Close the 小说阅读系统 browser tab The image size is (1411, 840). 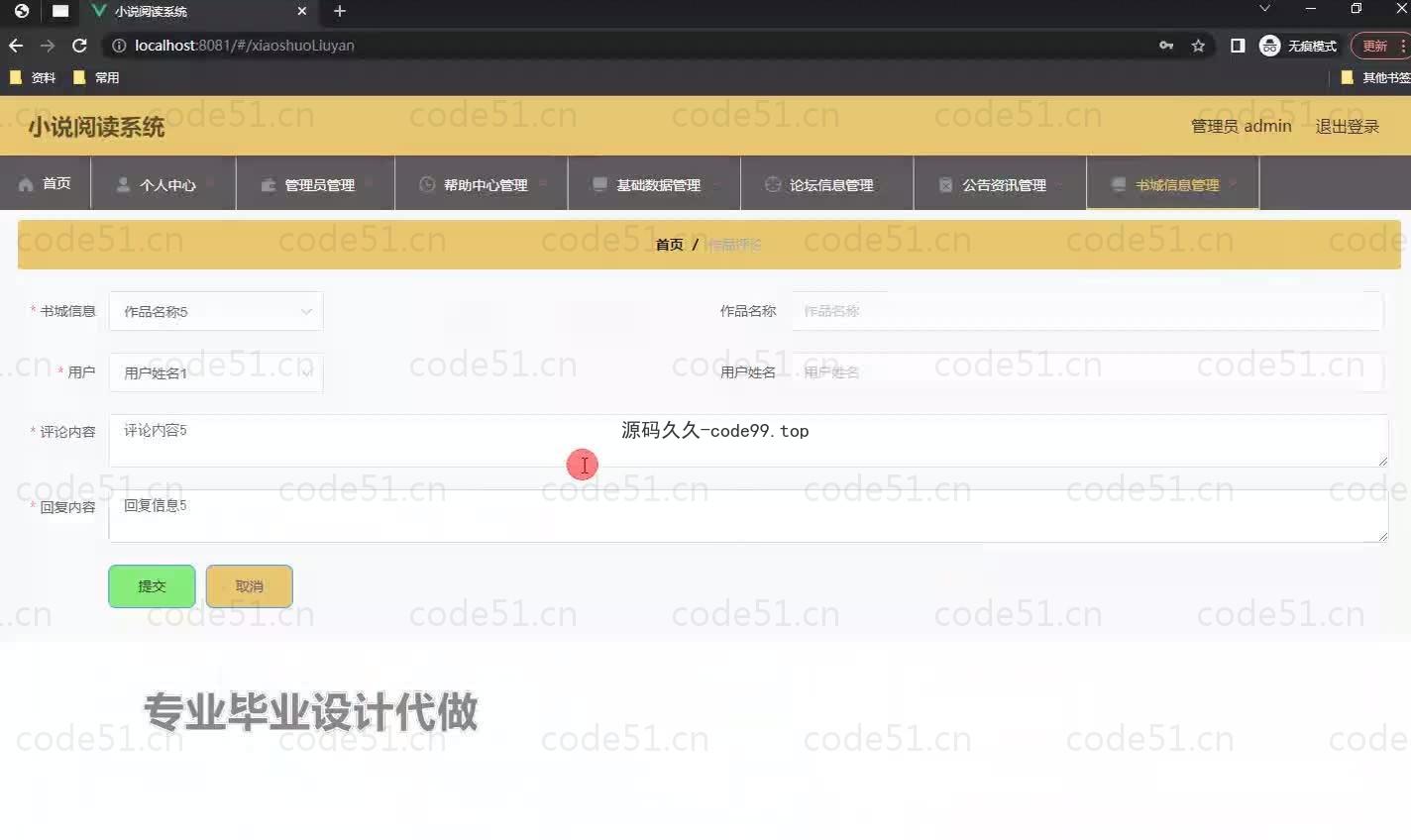[302, 11]
